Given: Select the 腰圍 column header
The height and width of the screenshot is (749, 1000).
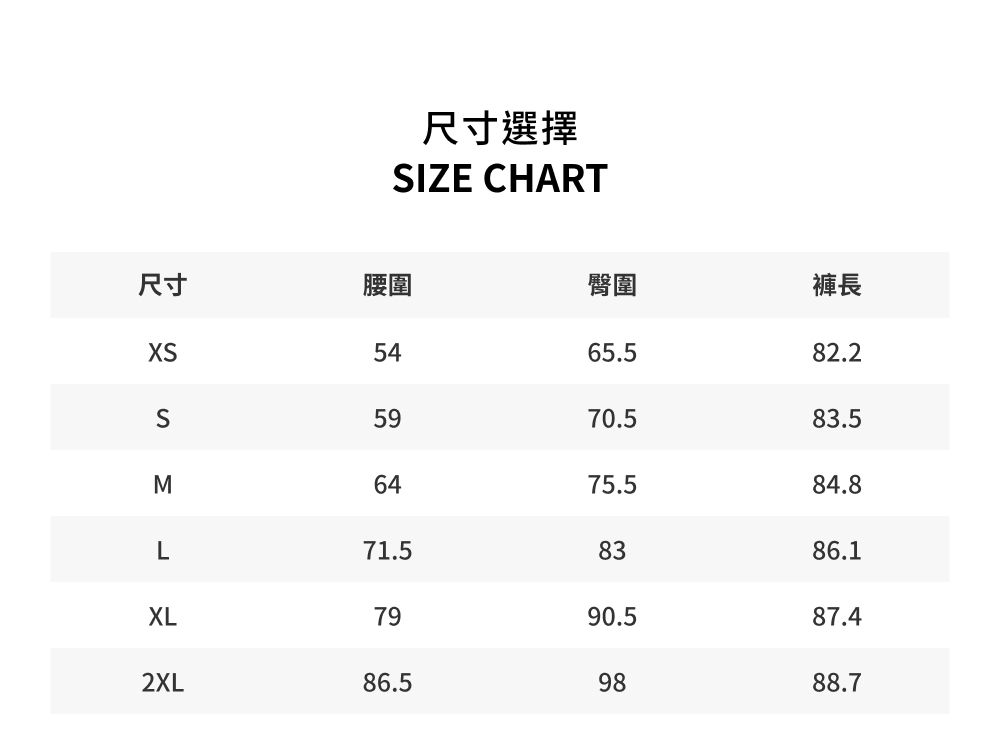Looking at the screenshot, I should coord(387,286).
